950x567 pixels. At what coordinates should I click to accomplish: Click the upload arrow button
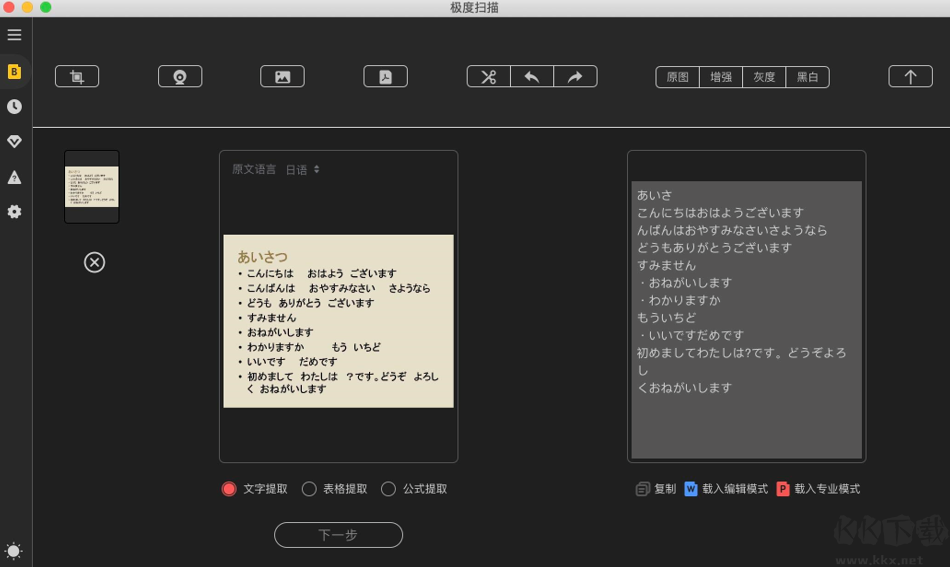coord(911,77)
